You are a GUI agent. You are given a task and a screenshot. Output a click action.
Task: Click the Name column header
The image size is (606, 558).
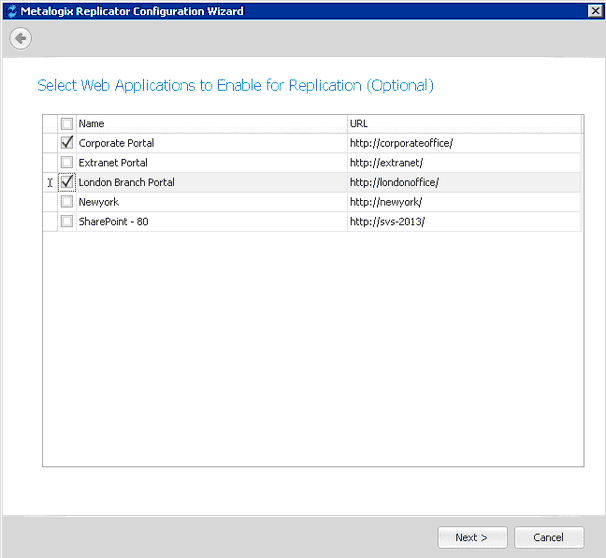click(211, 124)
